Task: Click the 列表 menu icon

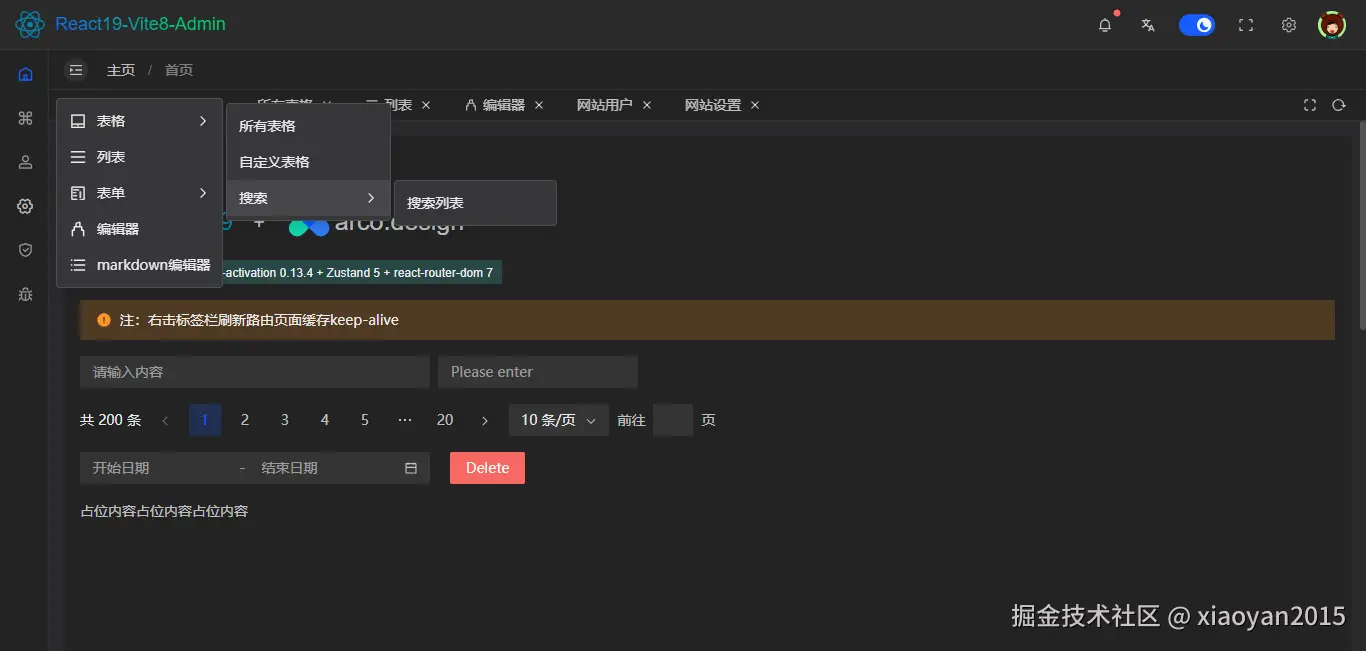Action: tap(78, 157)
